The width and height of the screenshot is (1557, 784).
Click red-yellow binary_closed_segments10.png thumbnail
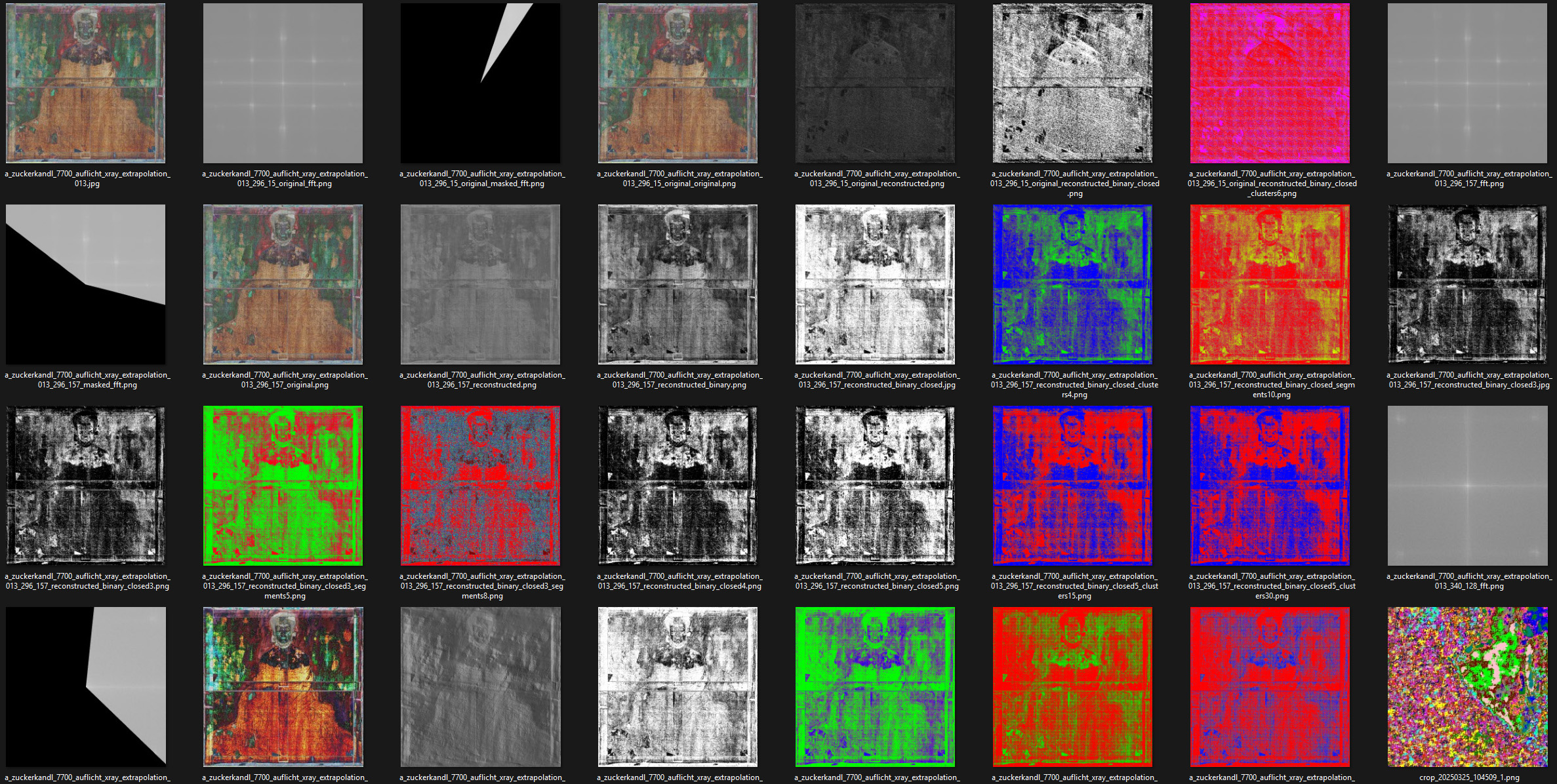(1270, 284)
